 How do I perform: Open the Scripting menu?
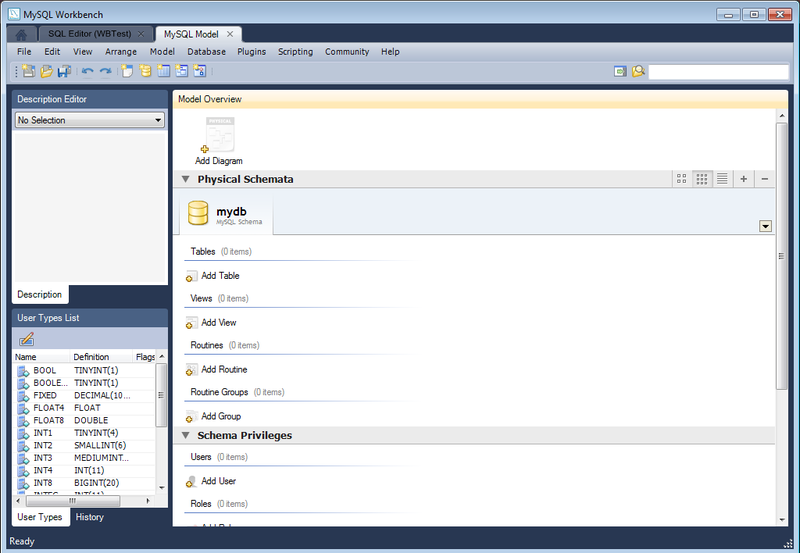pos(295,52)
